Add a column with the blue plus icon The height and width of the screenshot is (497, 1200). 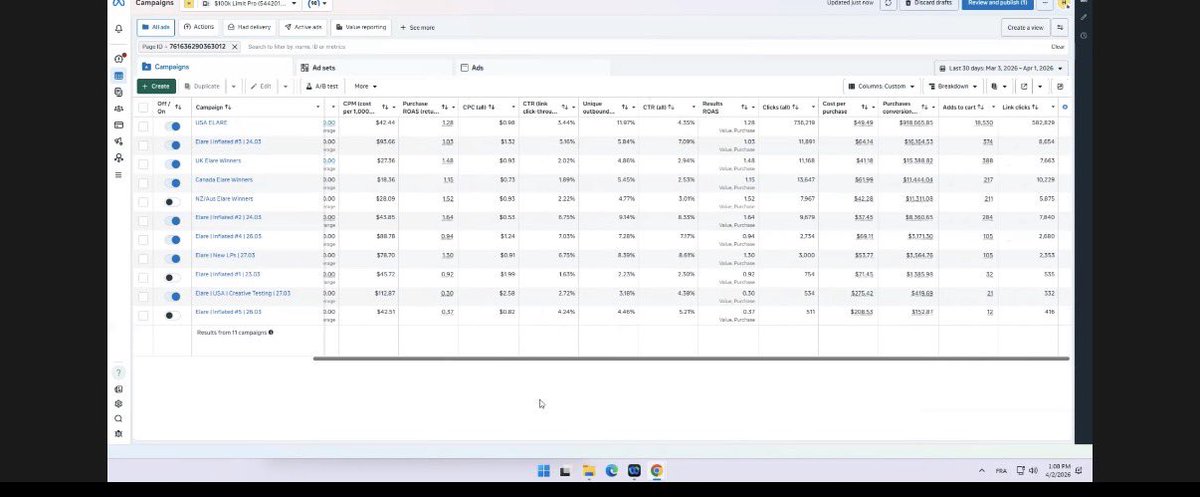1064,106
